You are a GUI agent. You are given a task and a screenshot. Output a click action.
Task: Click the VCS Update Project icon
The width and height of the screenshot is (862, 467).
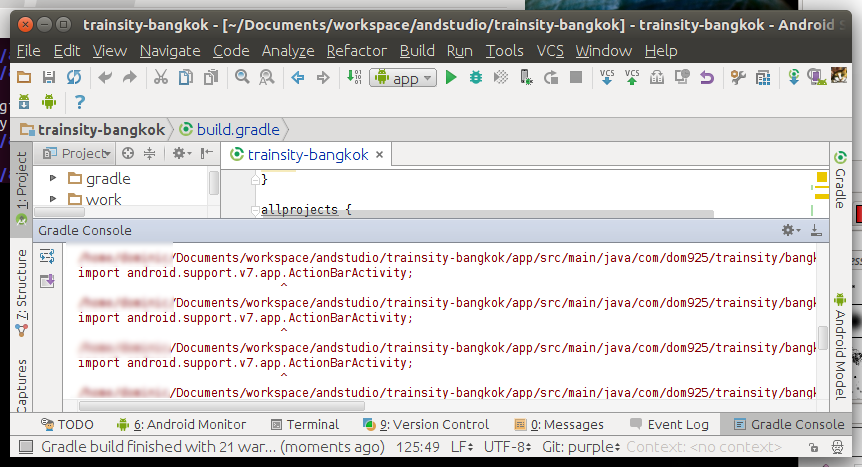pos(607,77)
